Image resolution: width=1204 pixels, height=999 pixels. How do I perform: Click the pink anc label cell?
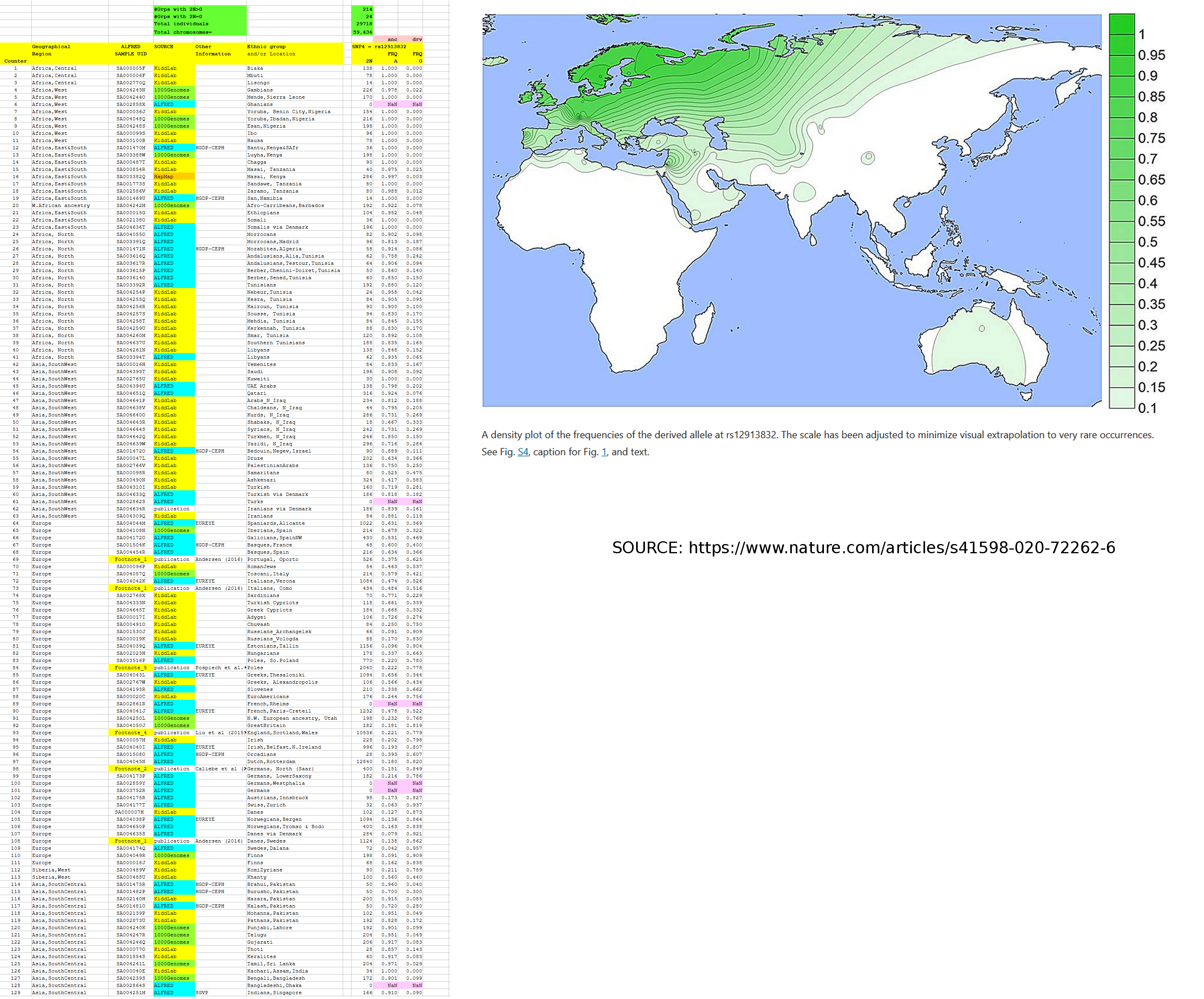390,40
